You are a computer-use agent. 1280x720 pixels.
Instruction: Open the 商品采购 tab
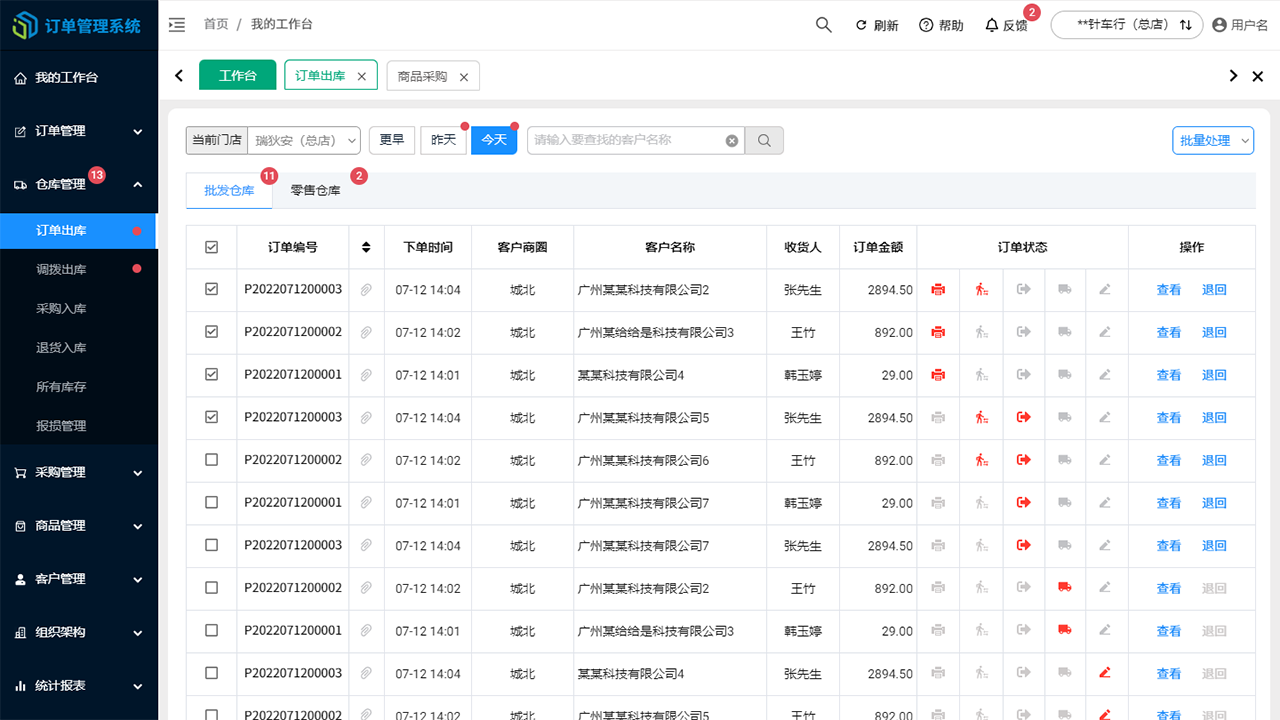coord(424,75)
